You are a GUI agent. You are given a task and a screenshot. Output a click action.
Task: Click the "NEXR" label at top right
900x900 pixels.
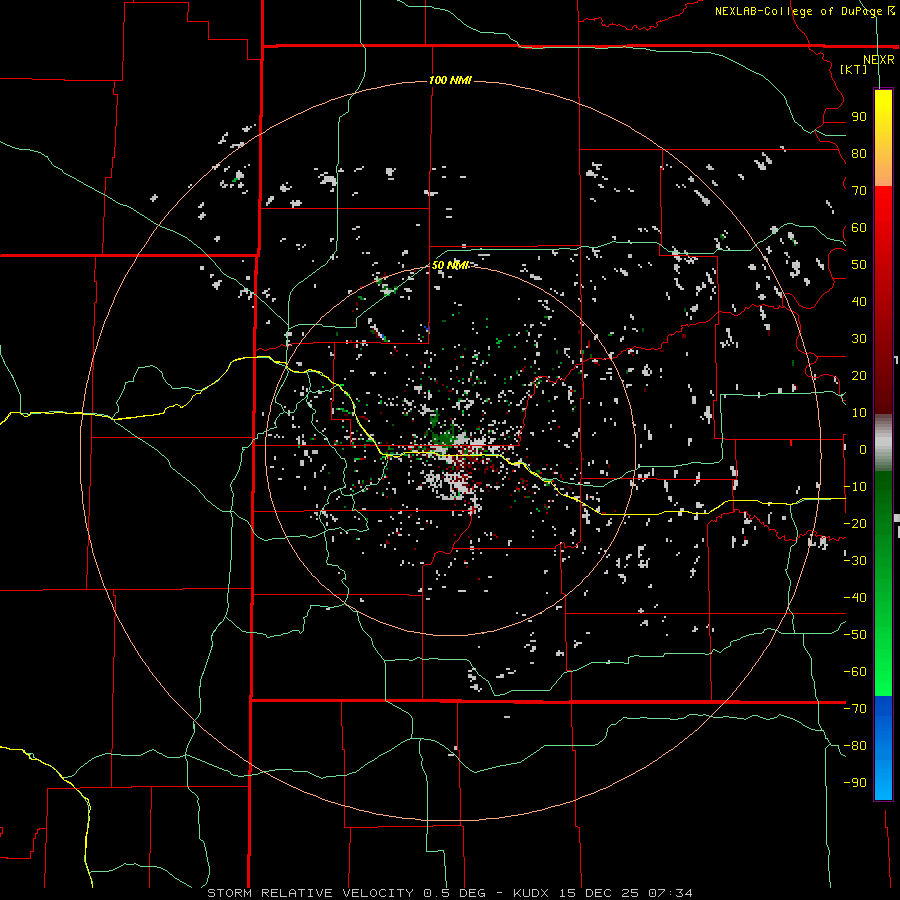click(879, 60)
